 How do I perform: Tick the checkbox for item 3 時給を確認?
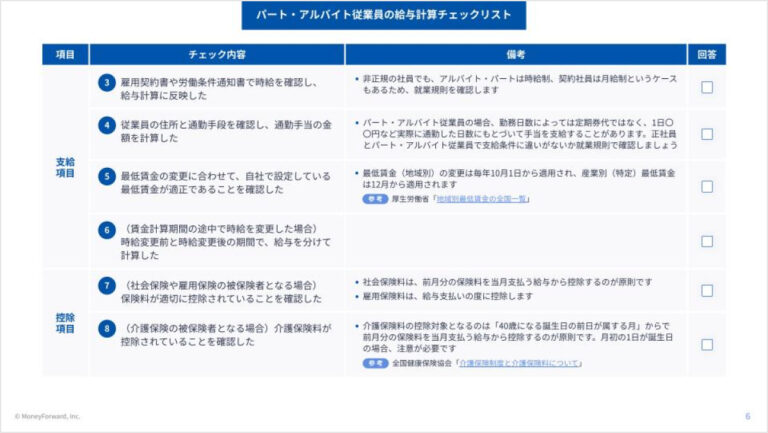(x=707, y=87)
